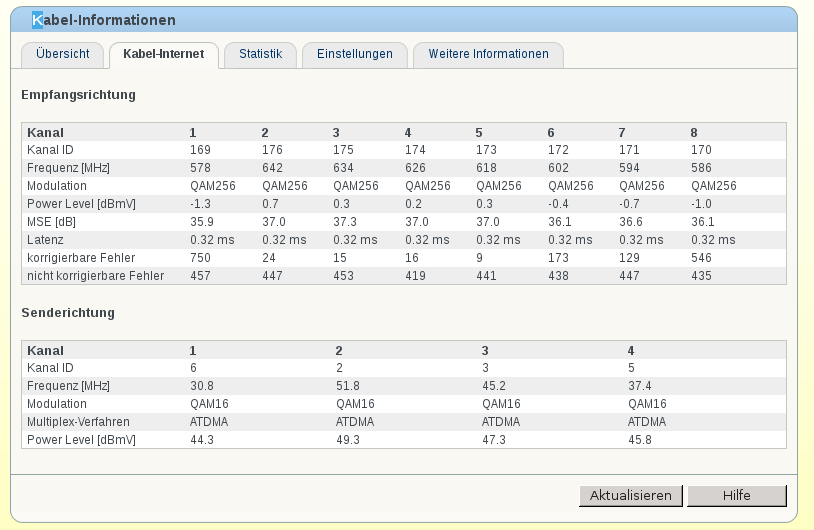Click downstream Kanal ID value 169

pos(200,150)
